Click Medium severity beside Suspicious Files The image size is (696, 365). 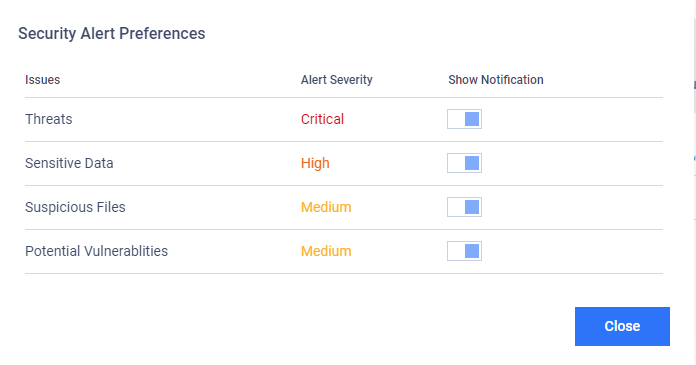[326, 207]
